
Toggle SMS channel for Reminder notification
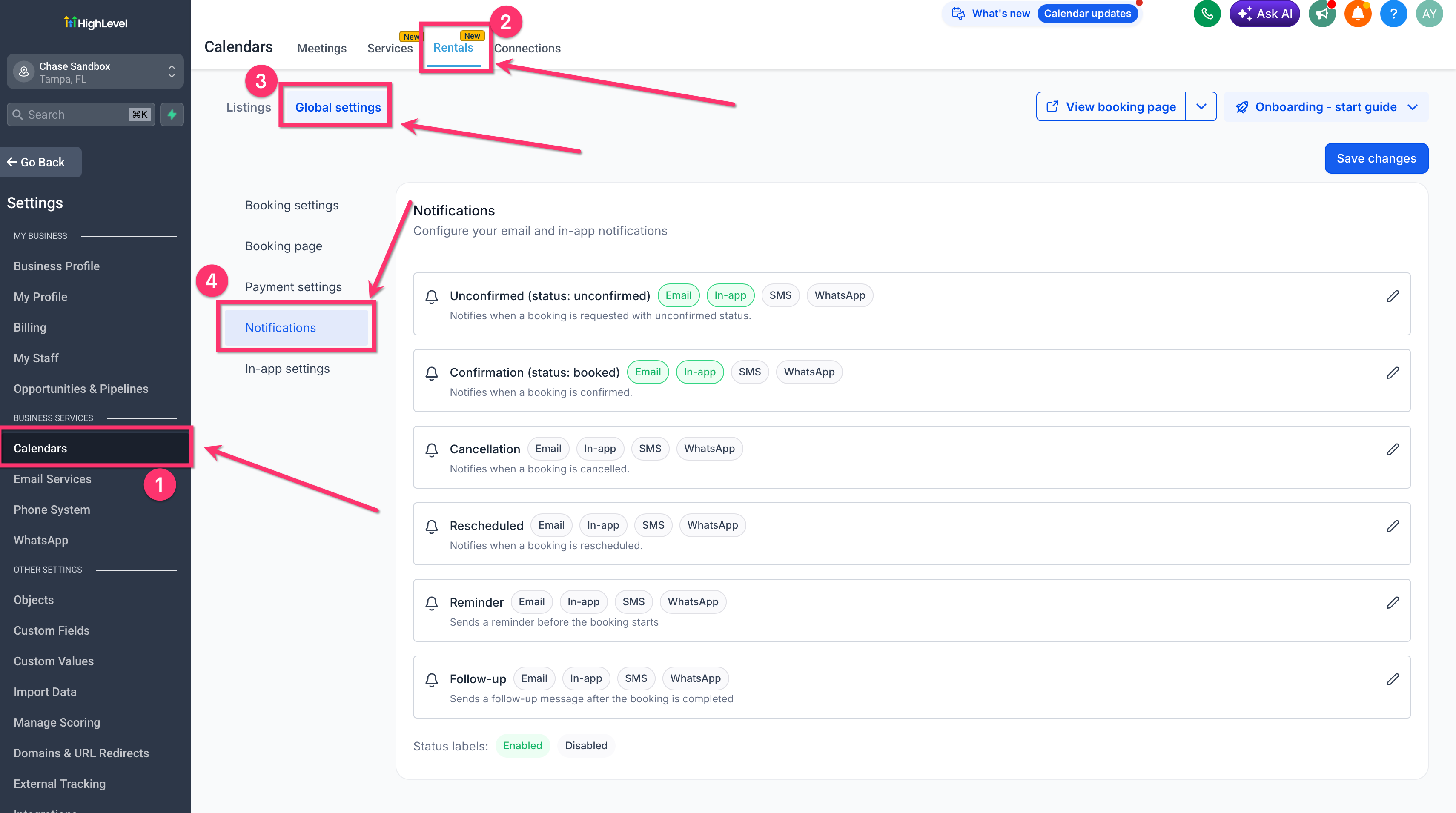(633, 602)
